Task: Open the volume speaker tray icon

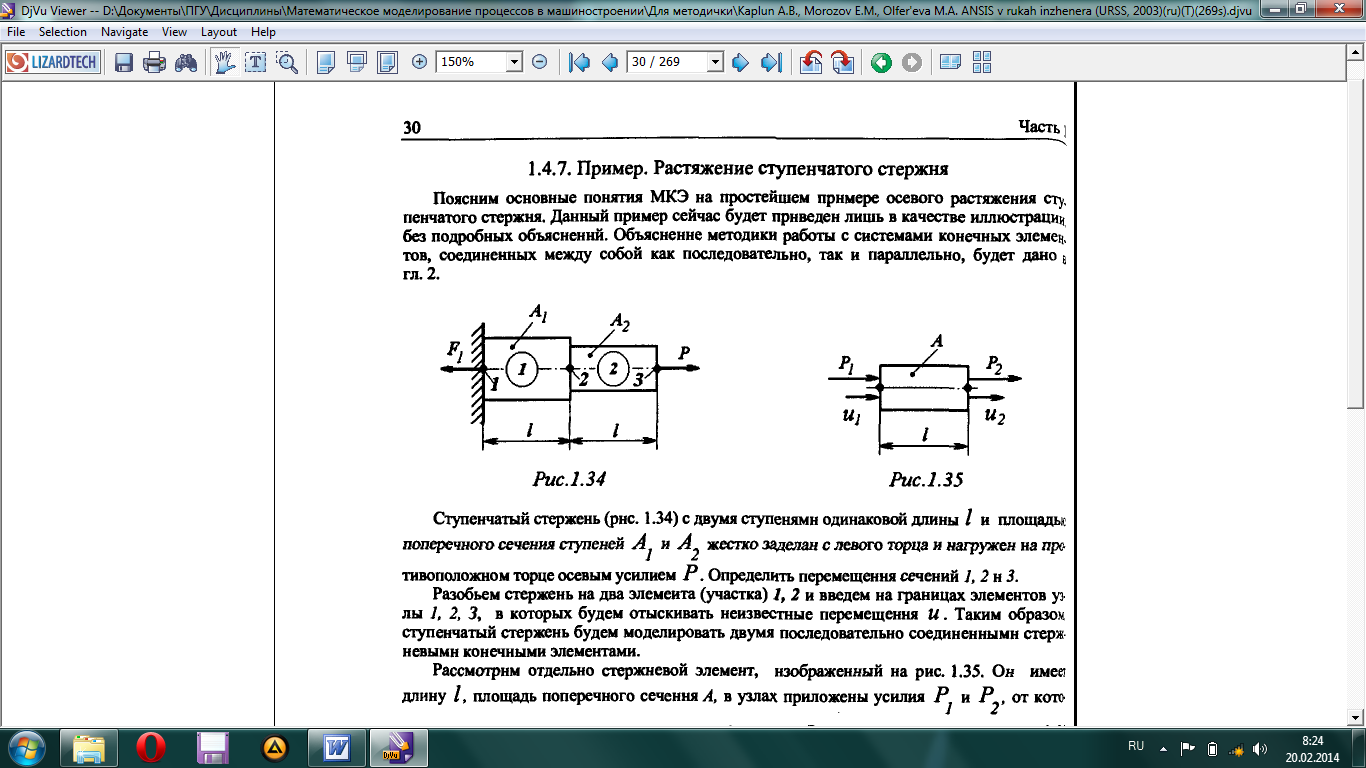Action: [x=1260, y=748]
